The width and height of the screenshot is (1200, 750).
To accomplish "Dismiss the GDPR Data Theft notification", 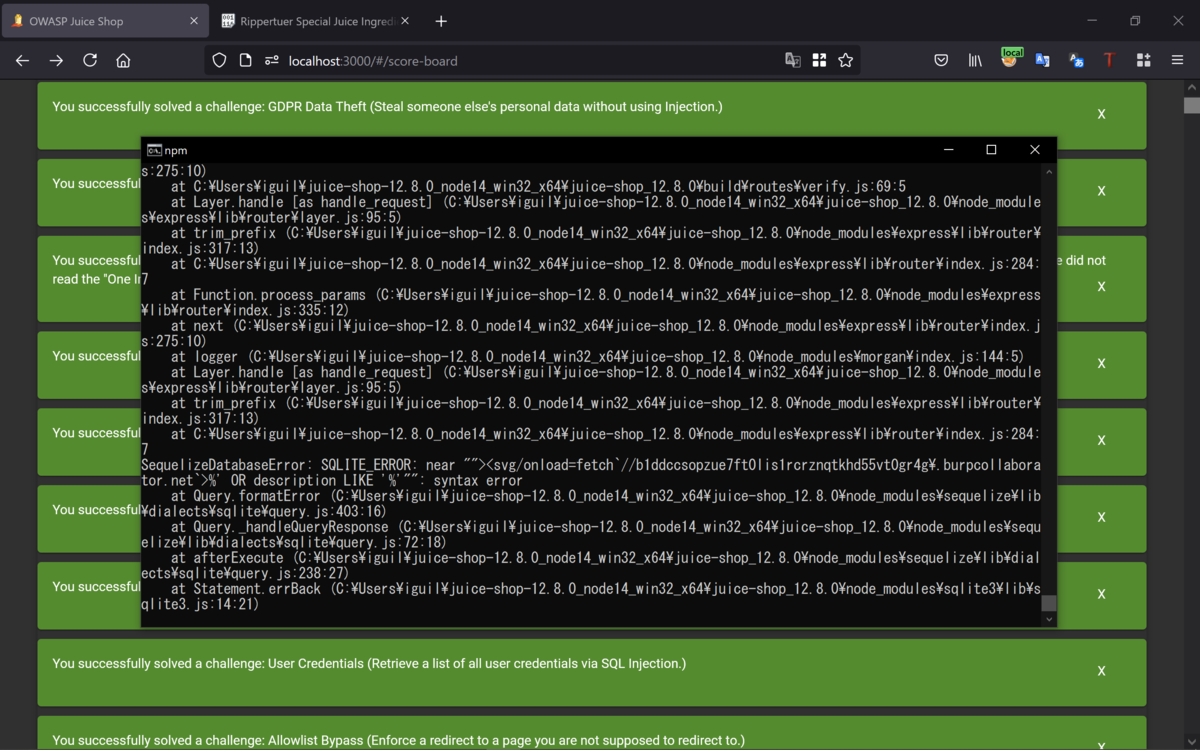I will click(x=1101, y=114).
